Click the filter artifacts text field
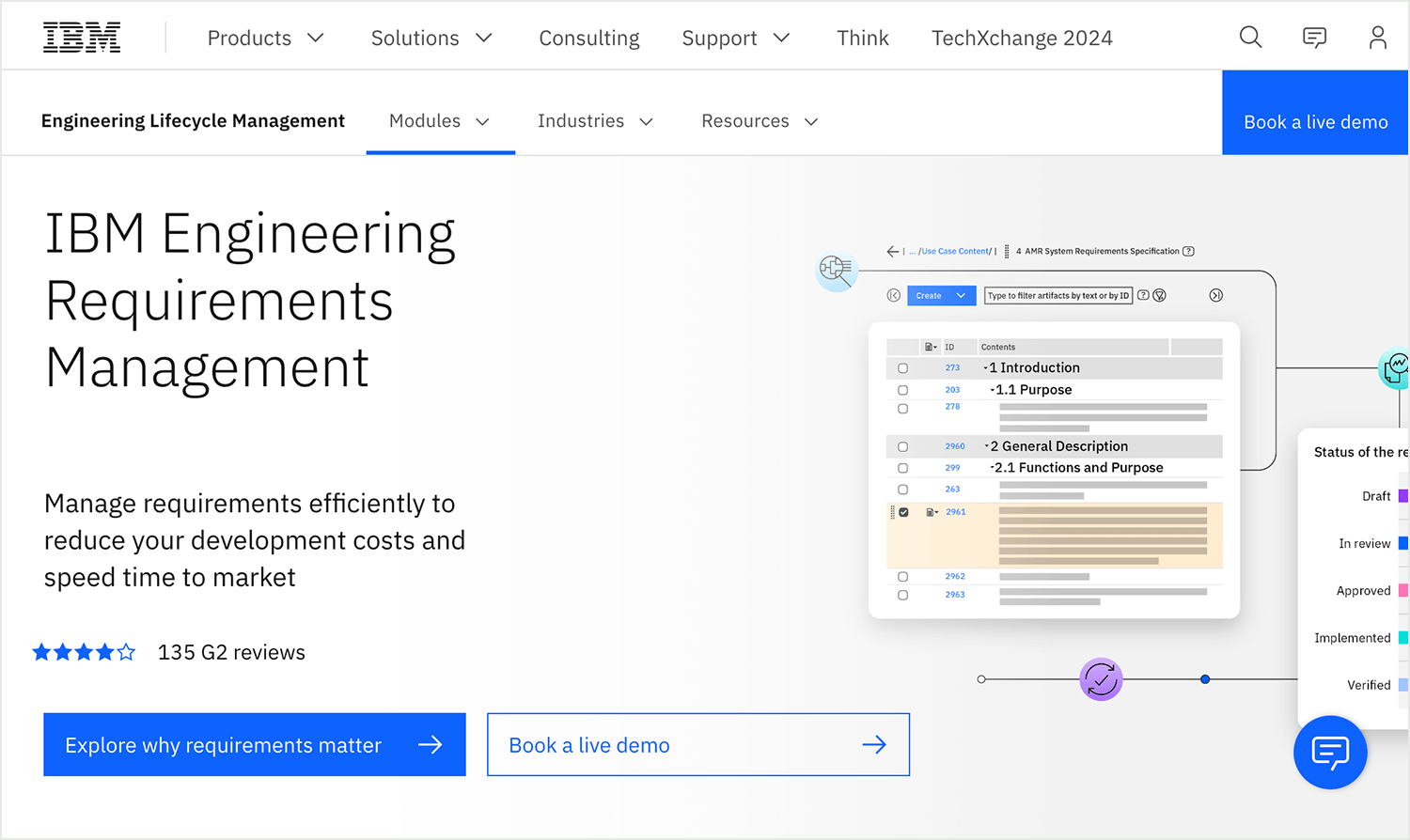This screenshot has width=1410, height=840. click(x=1058, y=295)
